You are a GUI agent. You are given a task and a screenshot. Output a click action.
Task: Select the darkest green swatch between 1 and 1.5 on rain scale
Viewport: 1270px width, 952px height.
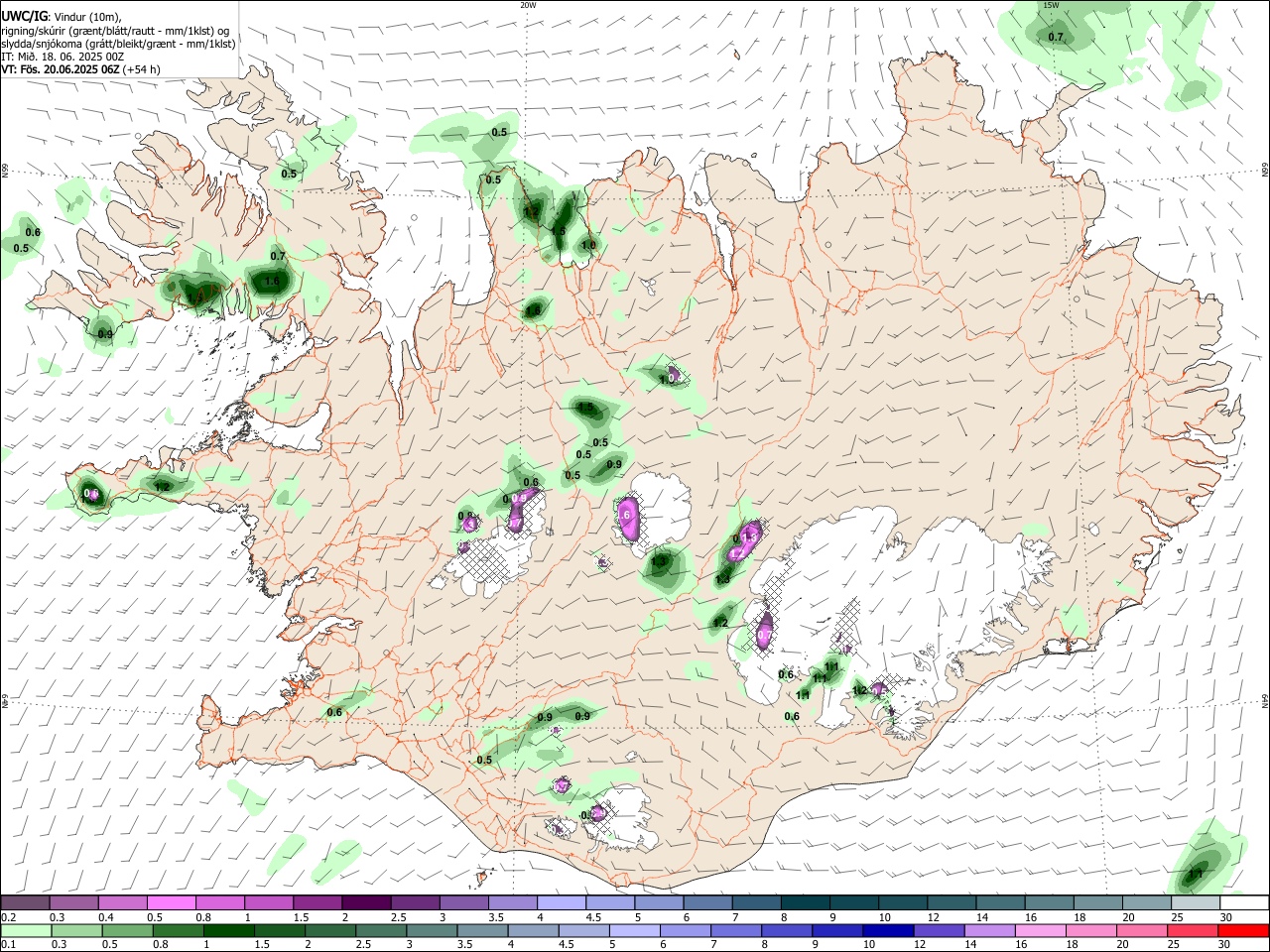point(228,931)
